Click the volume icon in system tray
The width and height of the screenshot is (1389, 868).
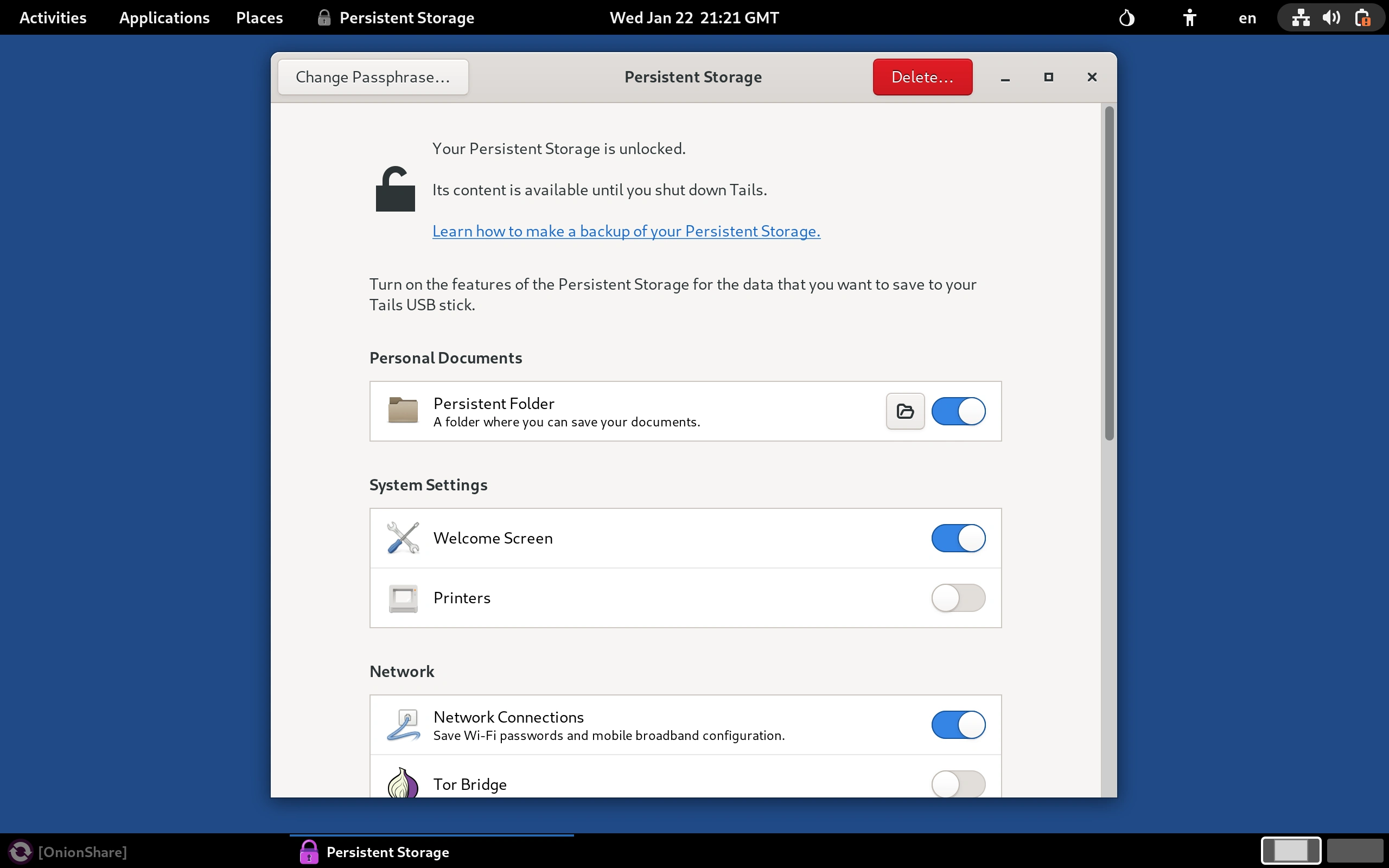pos(1331,17)
